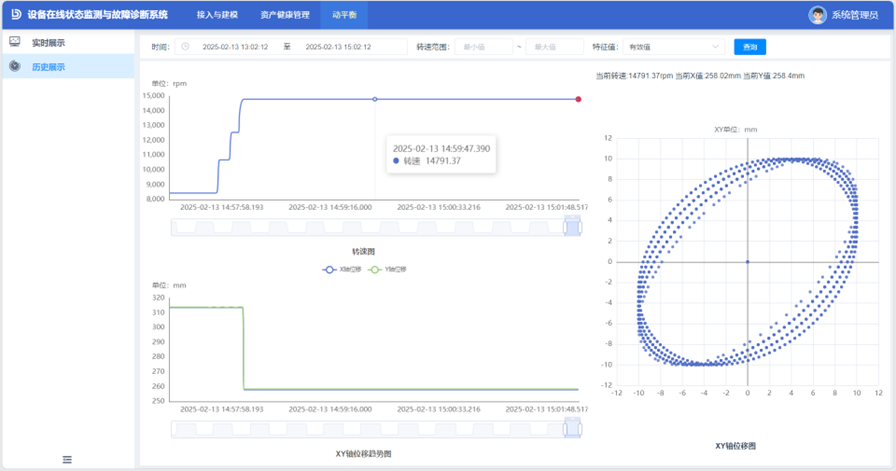896x471 pixels.
Task: Collapse the sidebar with the hamburger icon
Action: [x=67, y=459]
